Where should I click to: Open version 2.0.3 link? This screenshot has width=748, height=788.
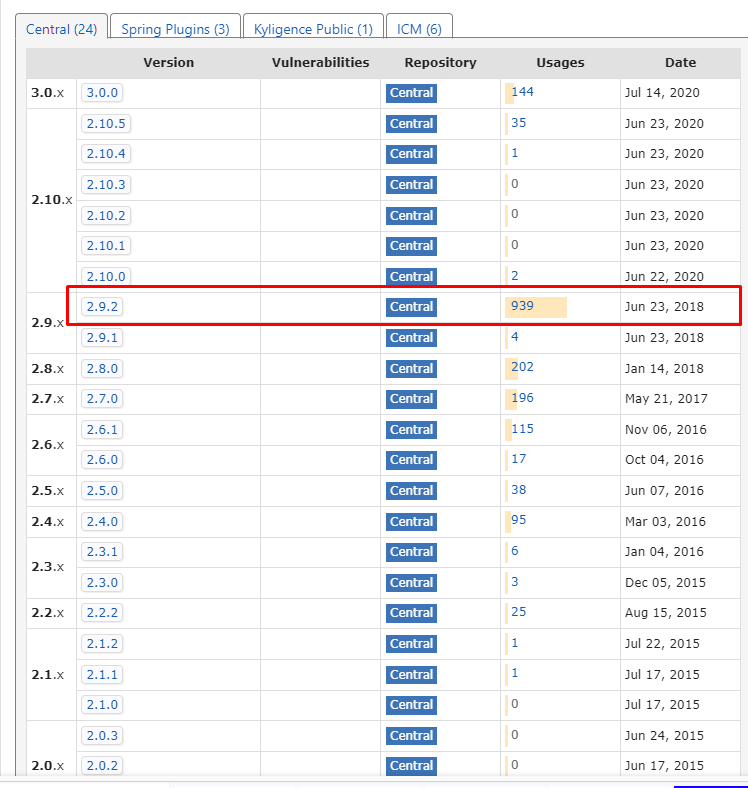point(102,736)
